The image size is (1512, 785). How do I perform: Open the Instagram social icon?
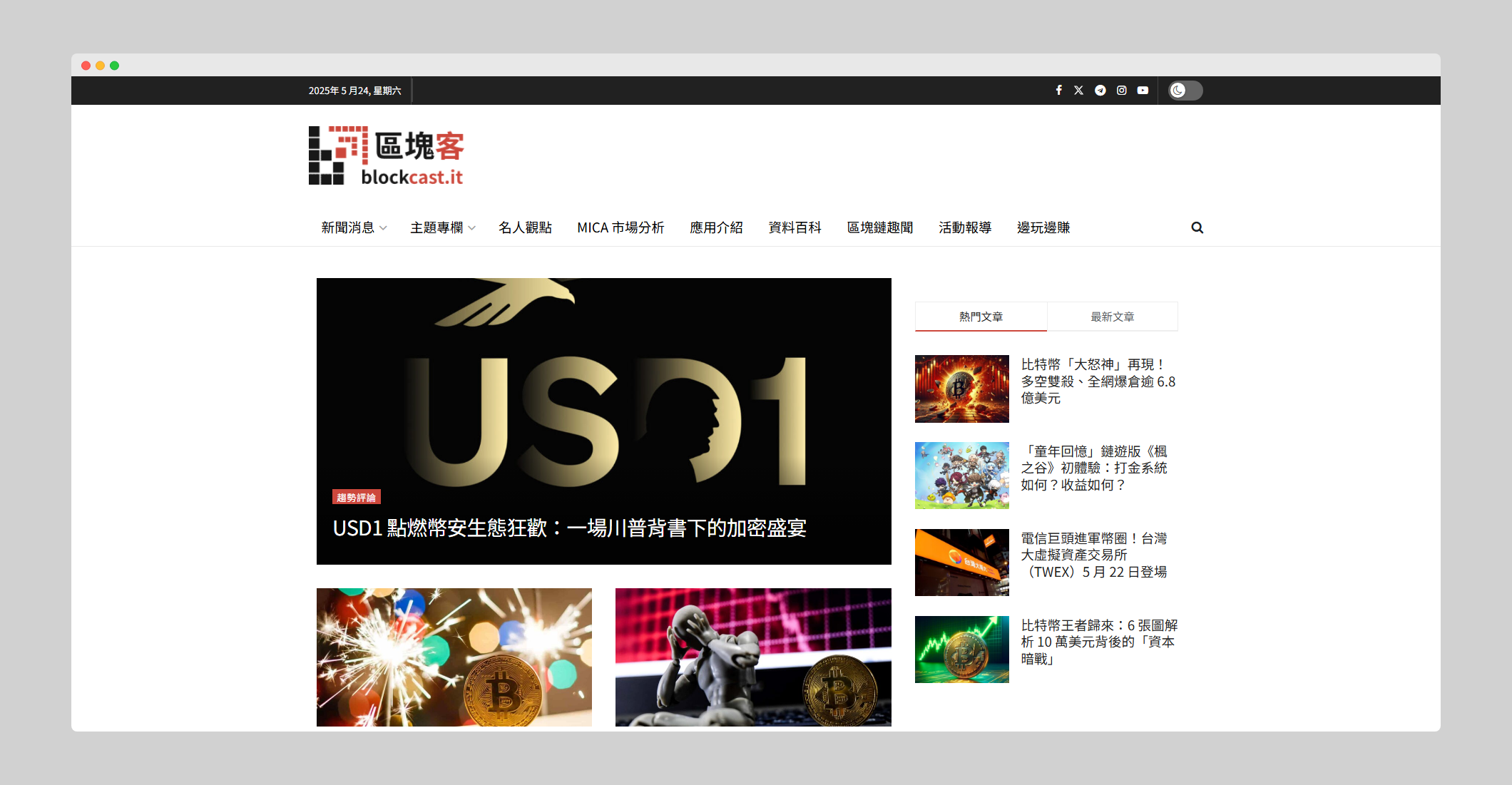(1121, 91)
